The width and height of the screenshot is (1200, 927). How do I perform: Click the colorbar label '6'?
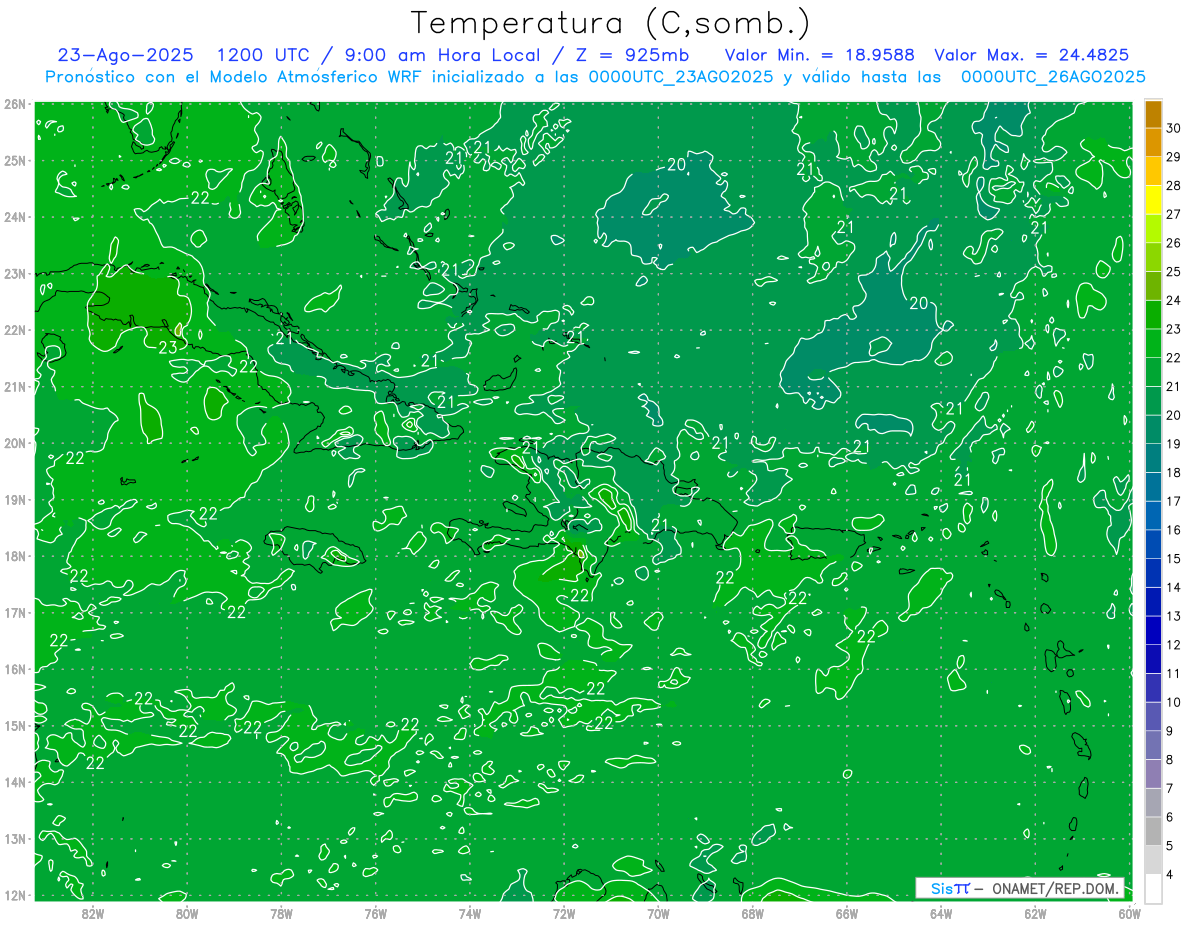pos(1170,817)
